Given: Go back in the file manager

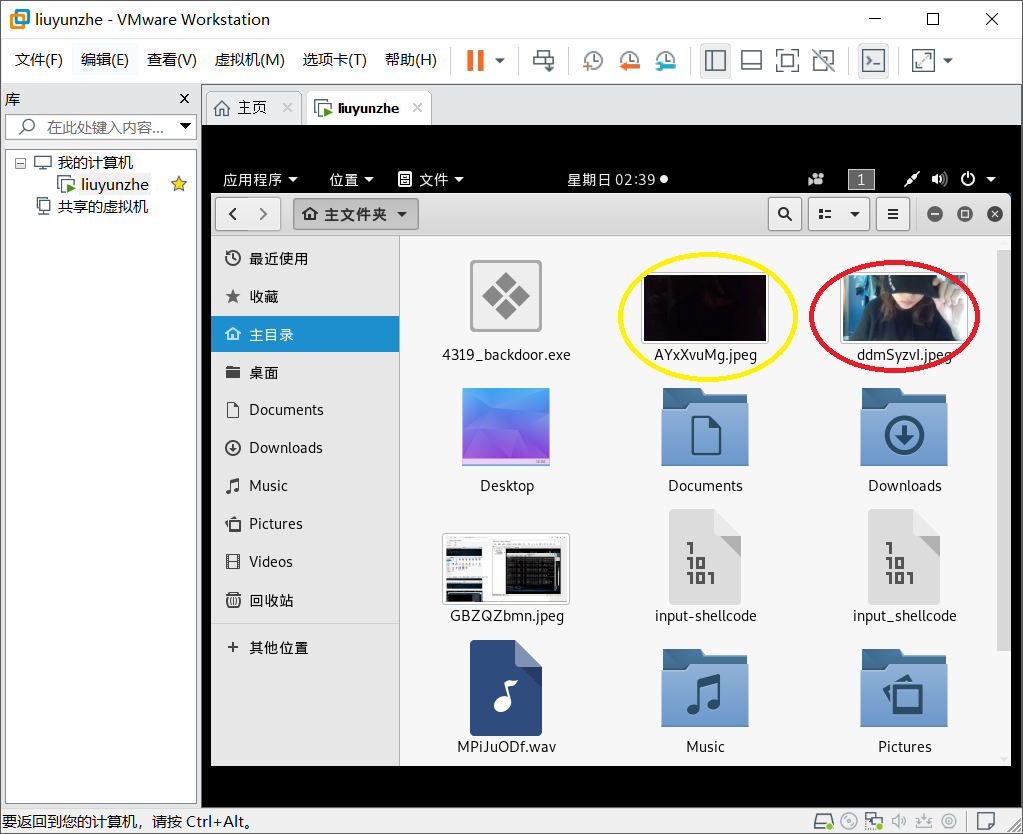Looking at the screenshot, I should pyautogui.click(x=233, y=214).
